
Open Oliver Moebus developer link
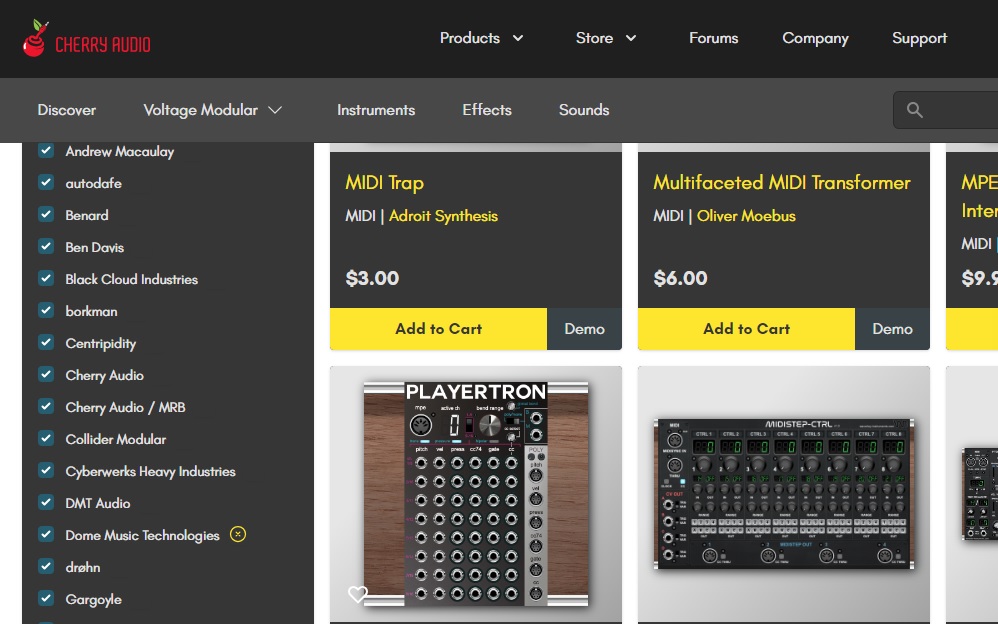(x=746, y=216)
